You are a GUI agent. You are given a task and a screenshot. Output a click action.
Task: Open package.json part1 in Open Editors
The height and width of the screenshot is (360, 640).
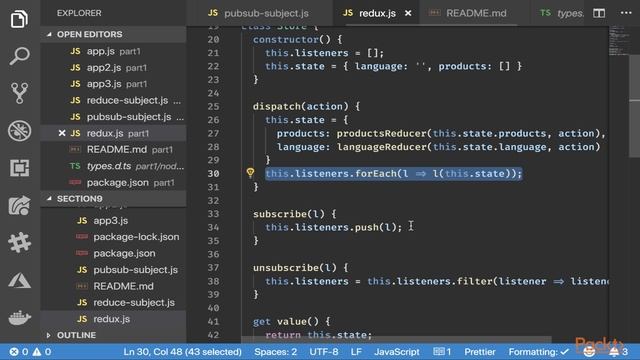[113, 182]
